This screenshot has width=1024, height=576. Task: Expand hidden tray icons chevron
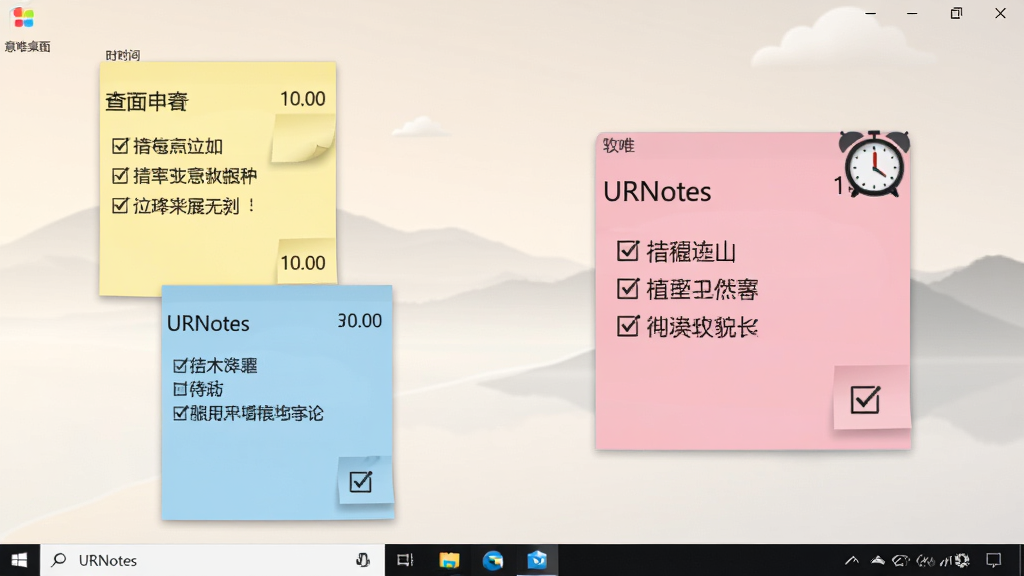click(x=852, y=560)
